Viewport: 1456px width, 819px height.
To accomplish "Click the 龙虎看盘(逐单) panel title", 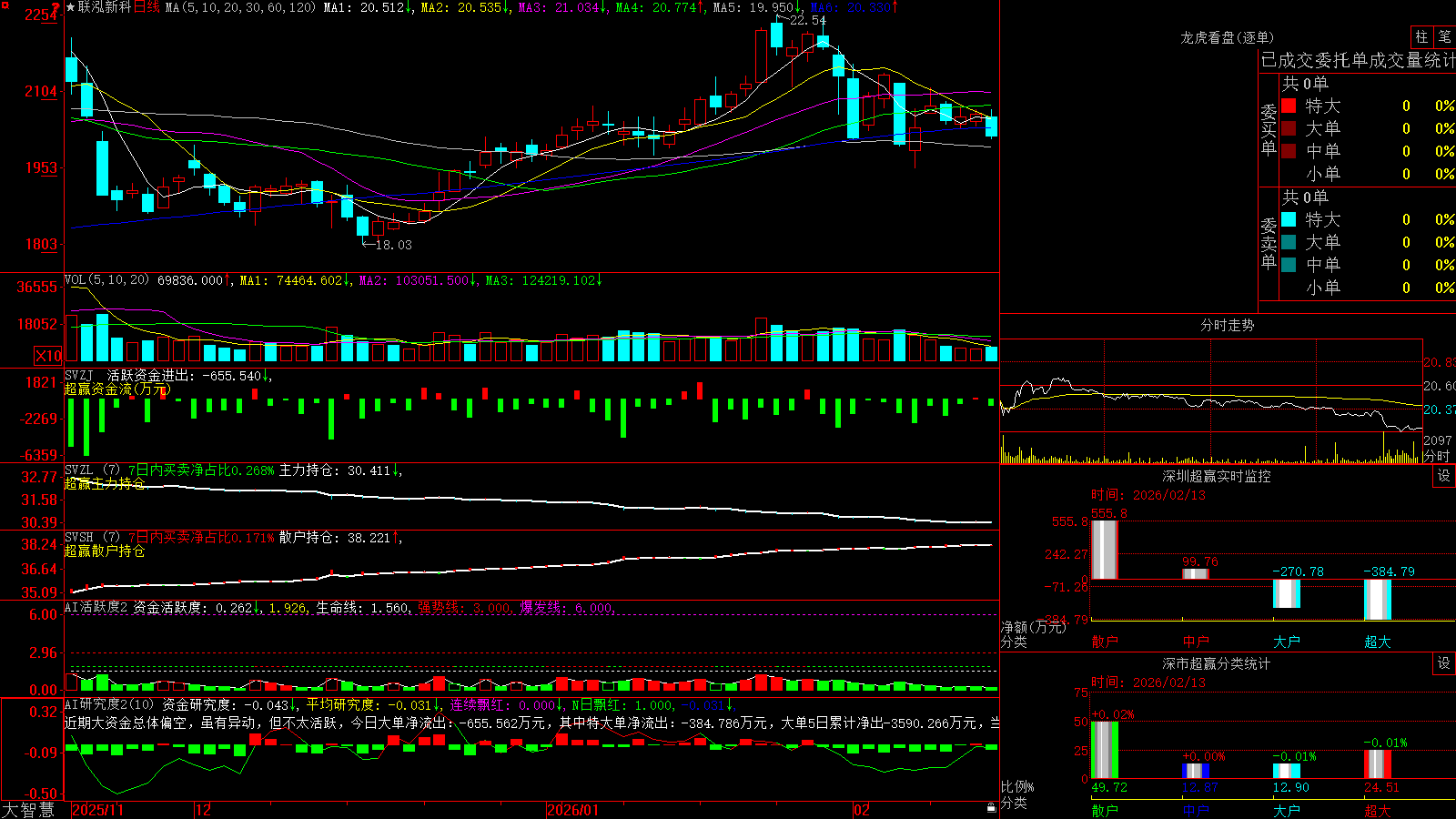I will point(1227,37).
